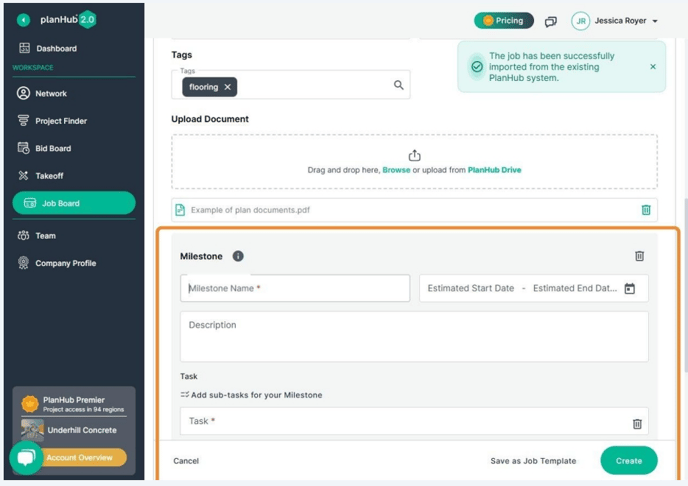The height and width of the screenshot is (486, 688).
Task: Toggle the Pricing button in header
Action: tap(503, 20)
